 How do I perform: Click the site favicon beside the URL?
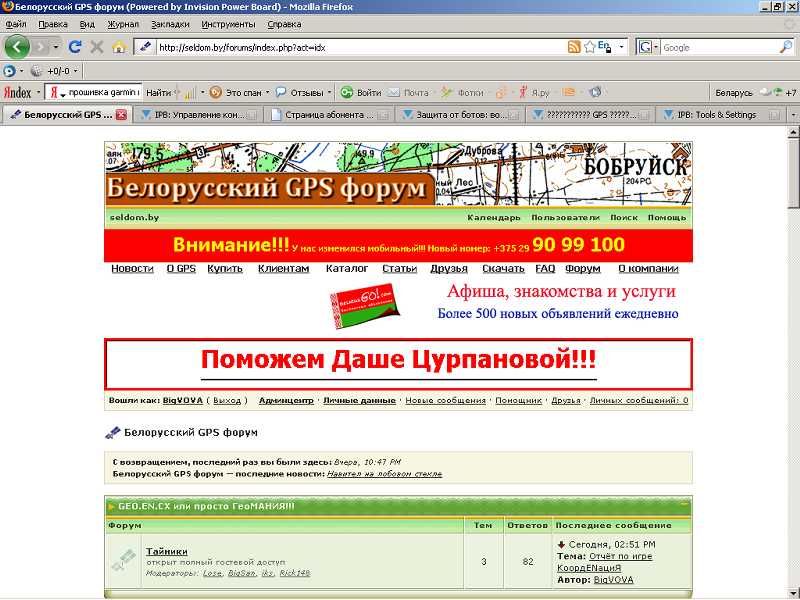[145, 47]
